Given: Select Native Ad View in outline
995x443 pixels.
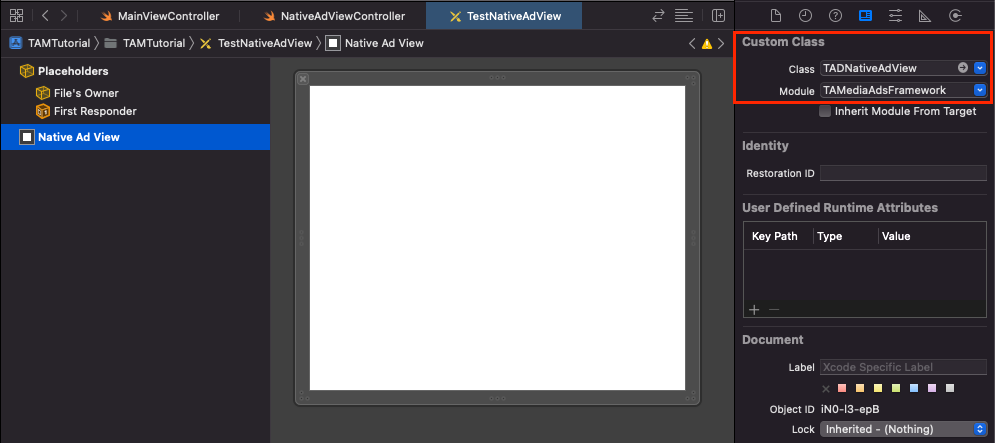Looking at the screenshot, I should (135, 137).
